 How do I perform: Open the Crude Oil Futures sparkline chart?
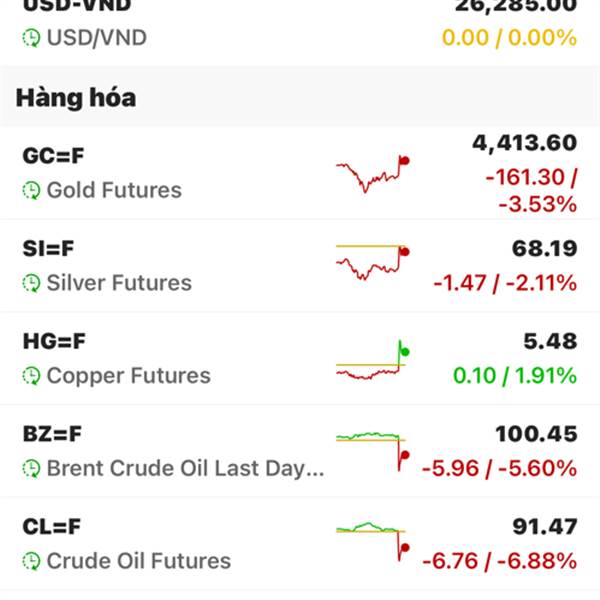pos(372,537)
